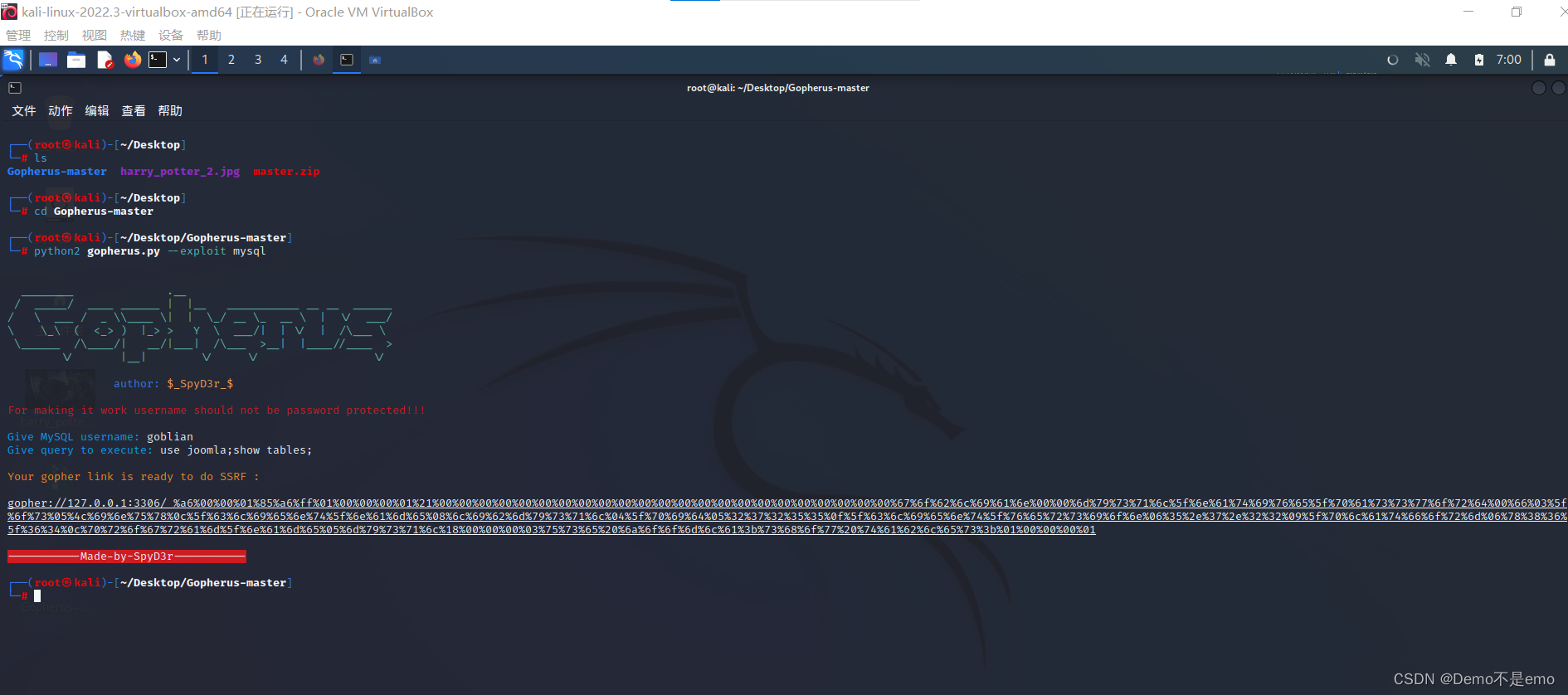
Task: Click the left round button in terminal title bar
Action: coord(1539,88)
